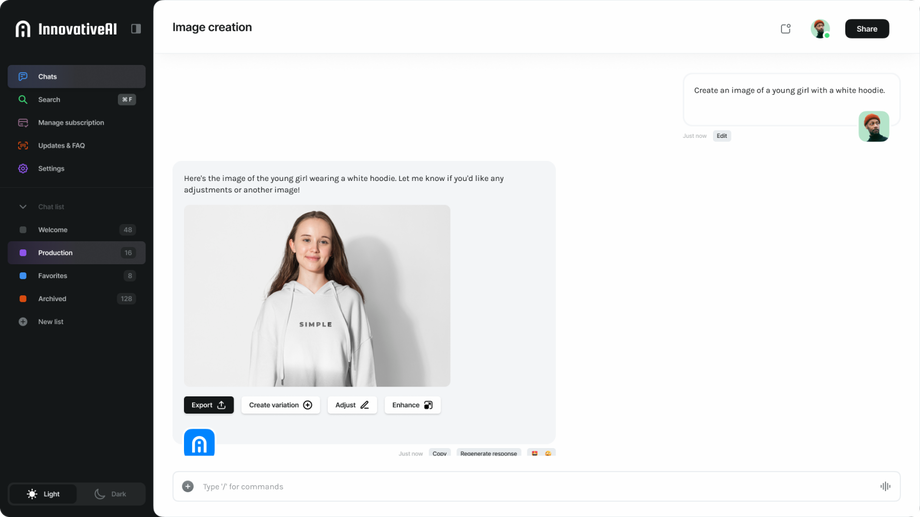Open Manage subscription page
920x517 pixels.
coord(70,123)
